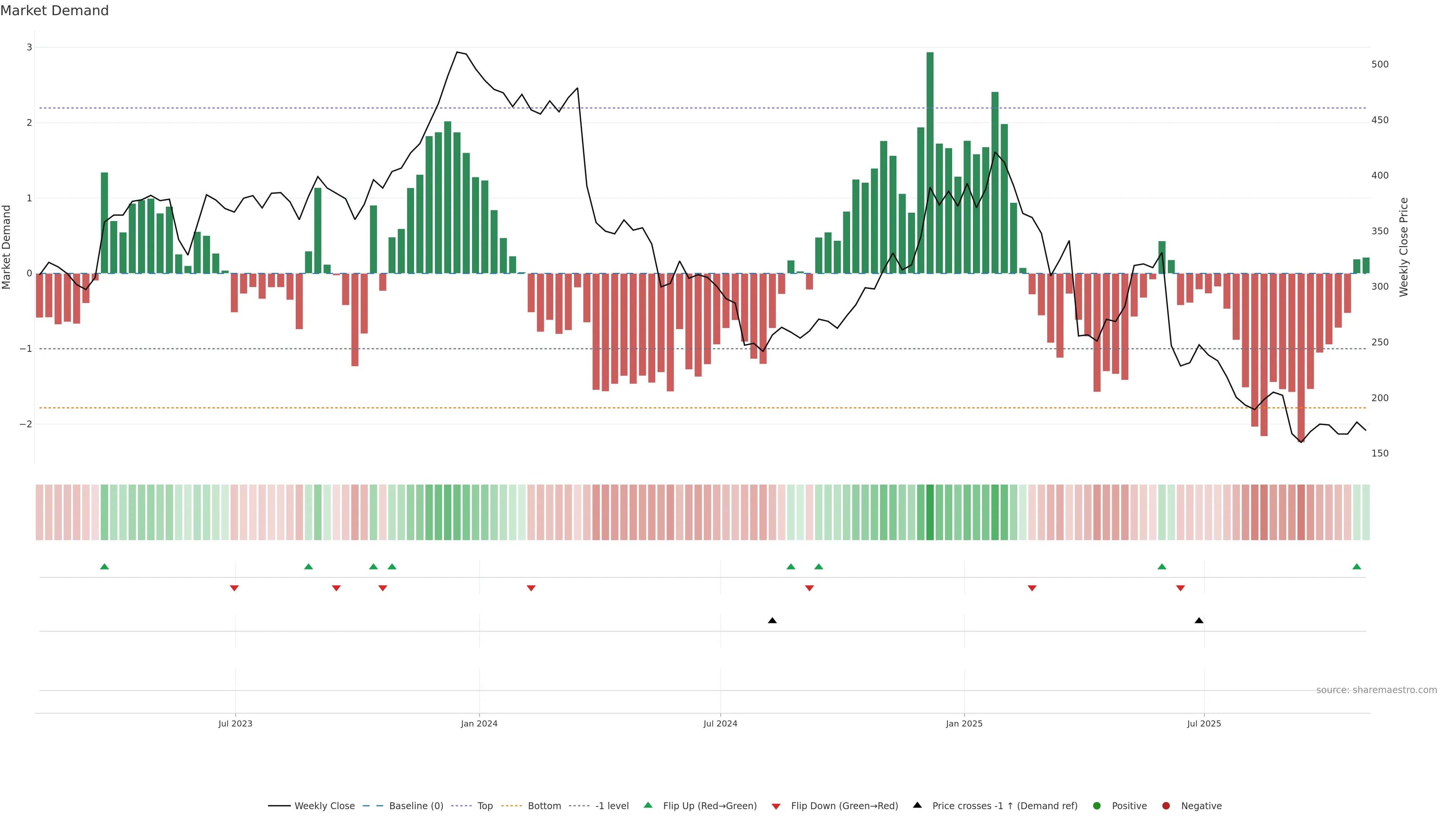Click the rightmost black price-cross triangle marker
Screen dimensions: 1456x819
1199,621
